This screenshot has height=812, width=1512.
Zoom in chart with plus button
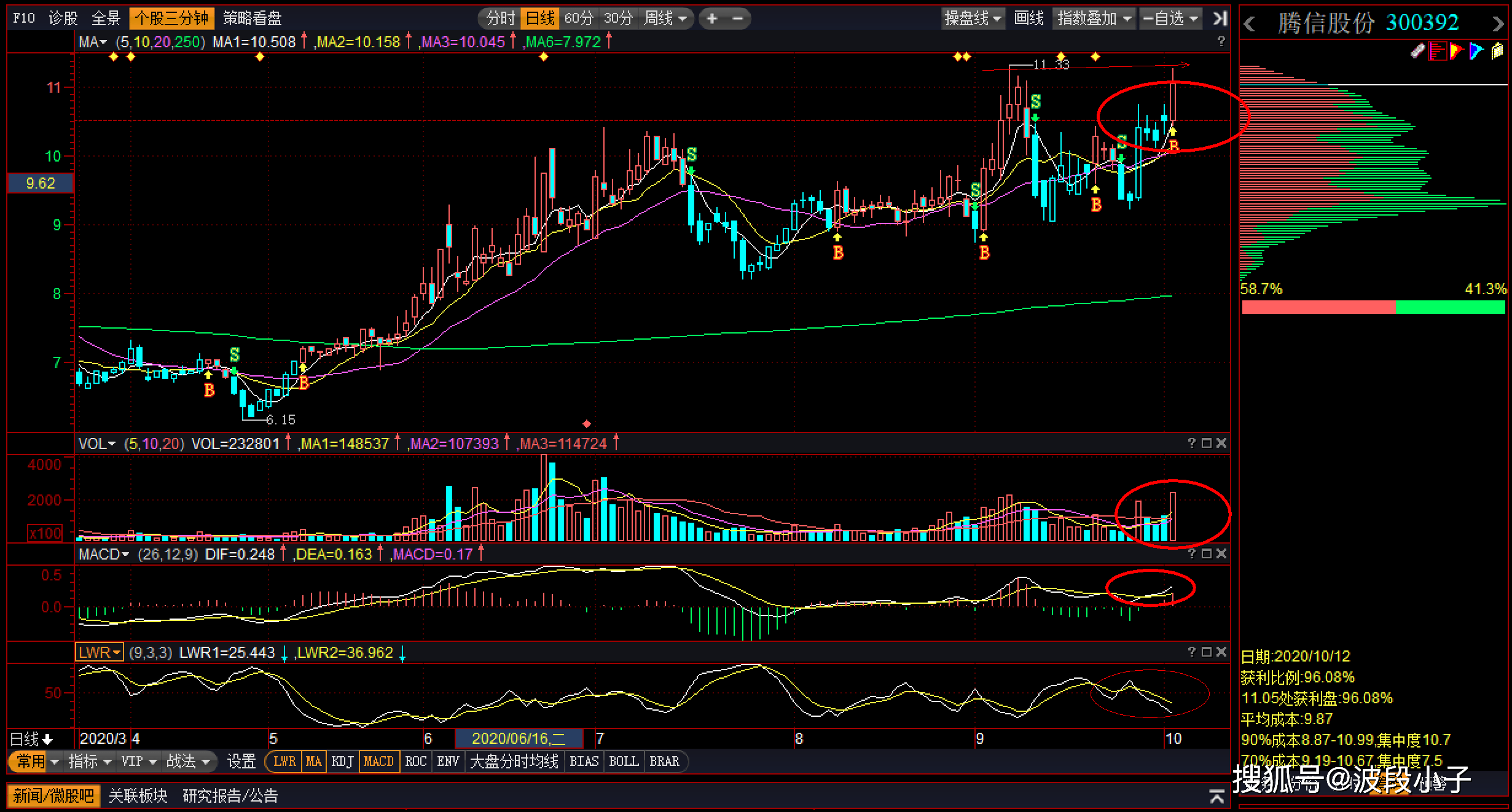click(x=712, y=18)
